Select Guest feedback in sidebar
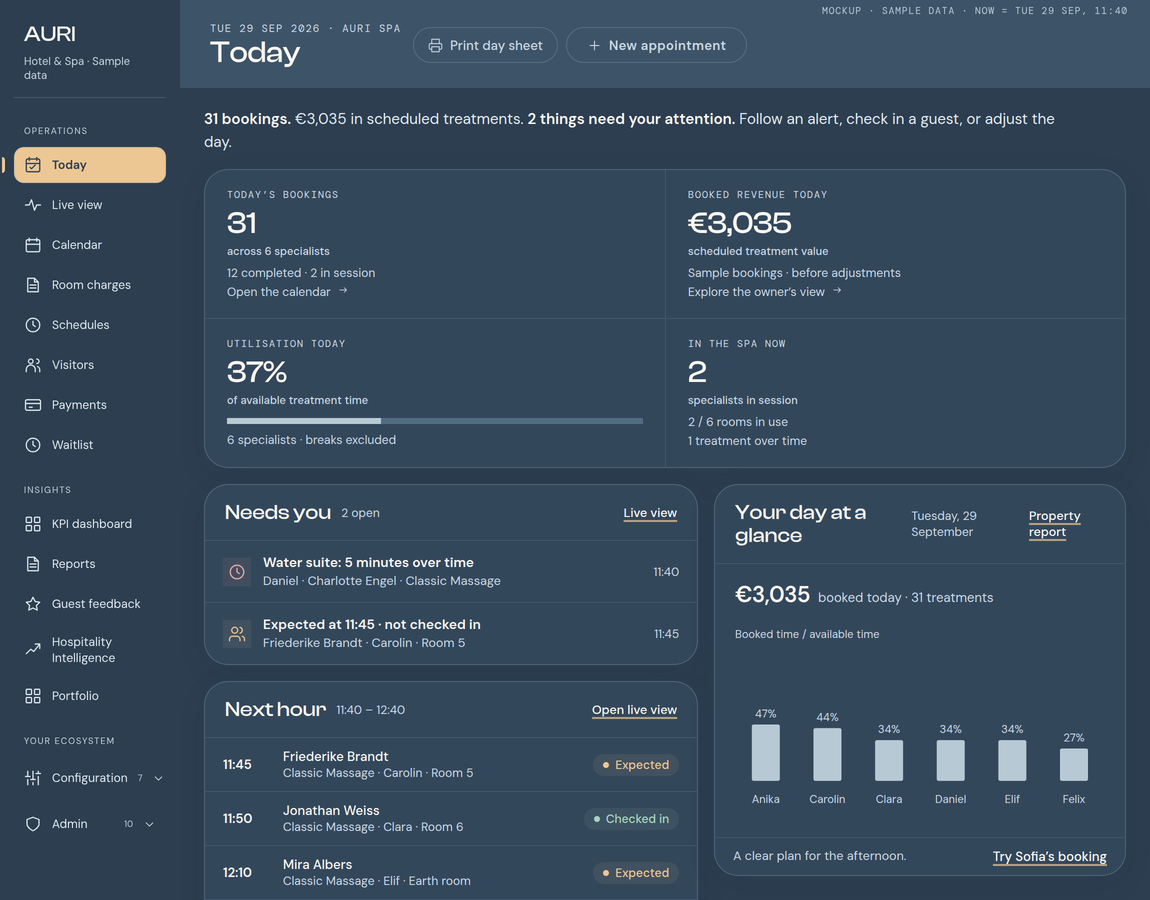 (x=89, y=604)
